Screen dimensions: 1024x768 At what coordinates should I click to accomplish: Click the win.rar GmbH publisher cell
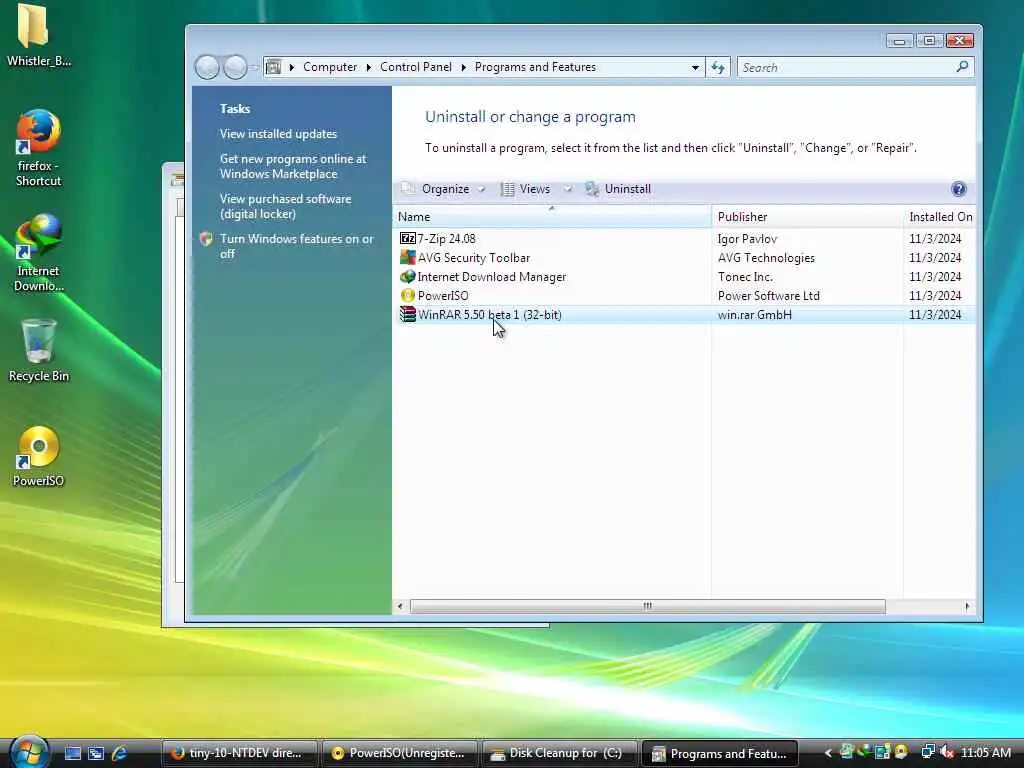[x=754, y=315]
